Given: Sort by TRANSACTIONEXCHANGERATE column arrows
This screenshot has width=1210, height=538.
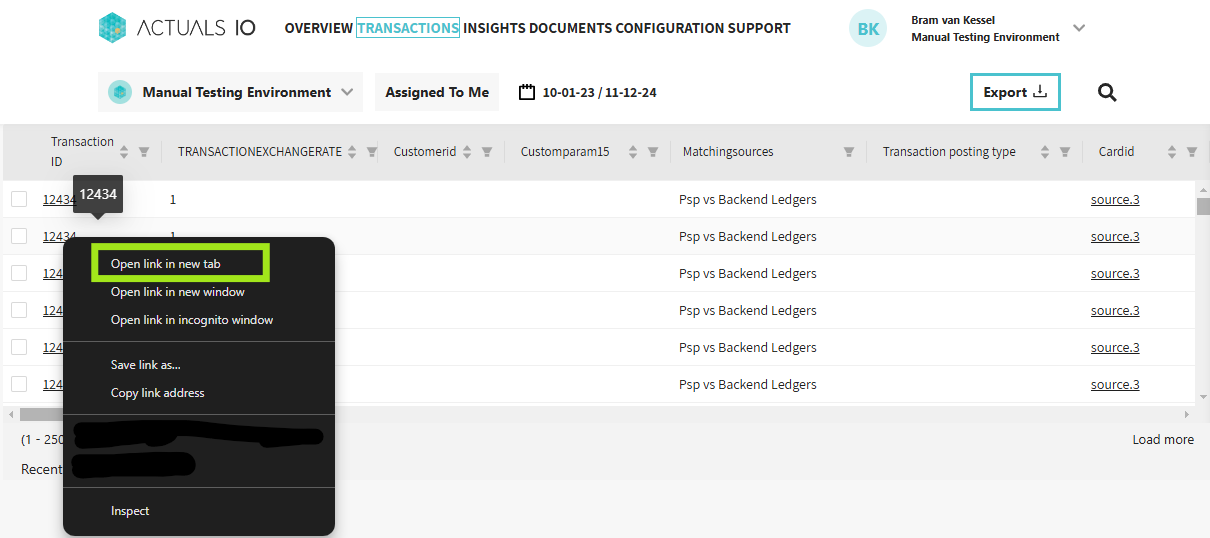Looking at the screenshot, I should pyautogui.click(x=352, y=152).
